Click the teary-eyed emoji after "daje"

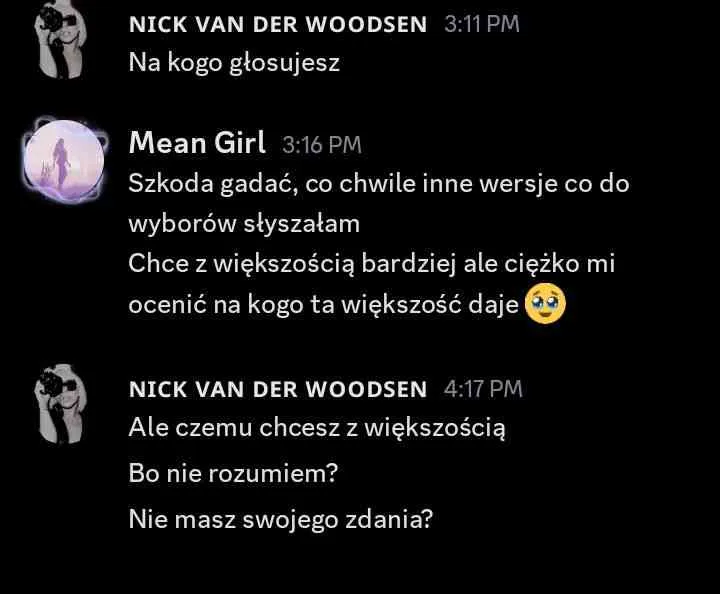545,303
